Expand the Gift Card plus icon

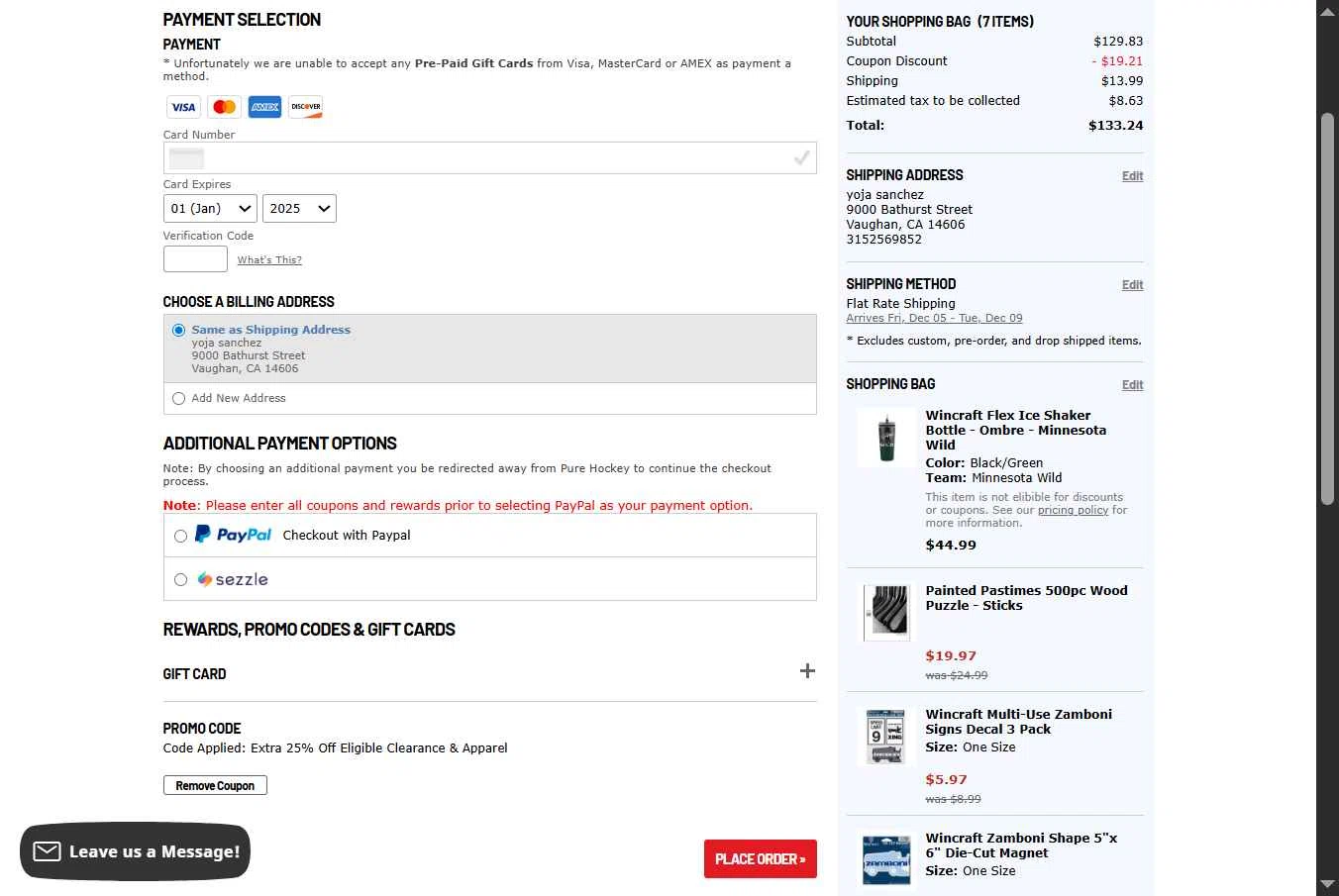click(x=807, y=671)
